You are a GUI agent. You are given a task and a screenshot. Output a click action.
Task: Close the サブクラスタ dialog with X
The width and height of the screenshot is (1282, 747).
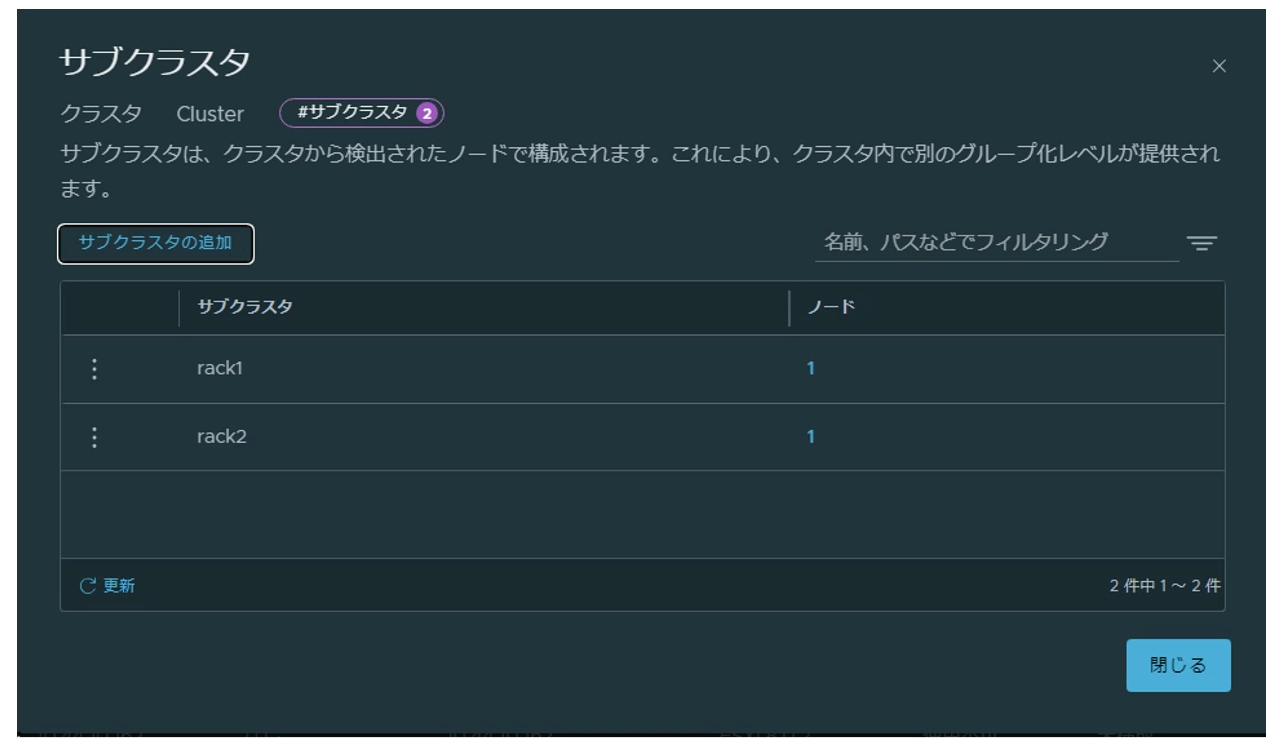tap(1218, 67)
